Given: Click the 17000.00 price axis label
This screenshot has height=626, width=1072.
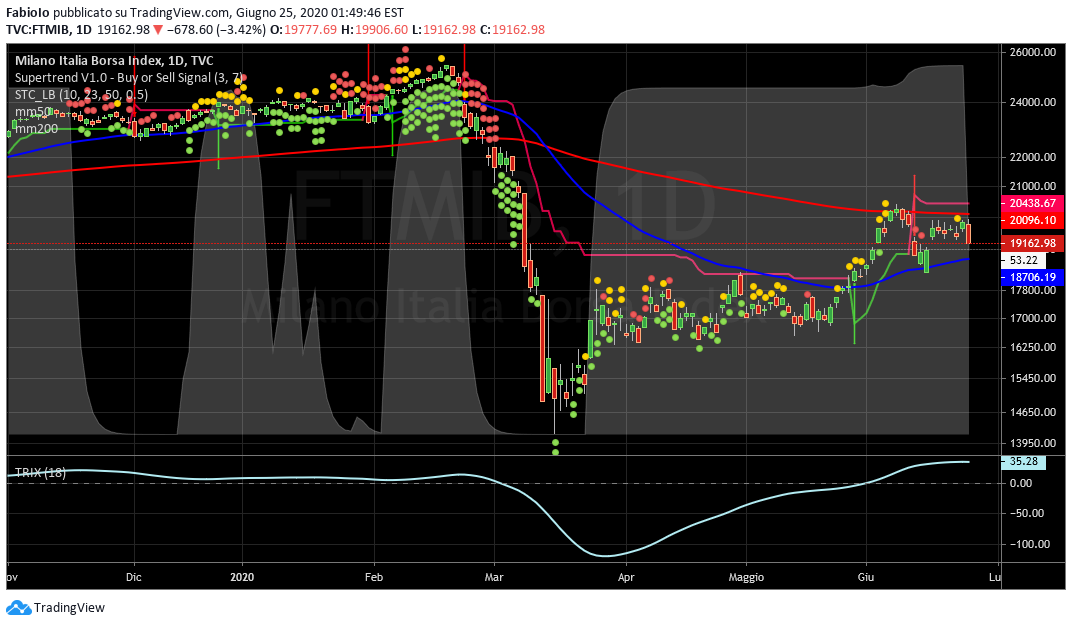Looking at the screenshot, I should pos(1032,318).
